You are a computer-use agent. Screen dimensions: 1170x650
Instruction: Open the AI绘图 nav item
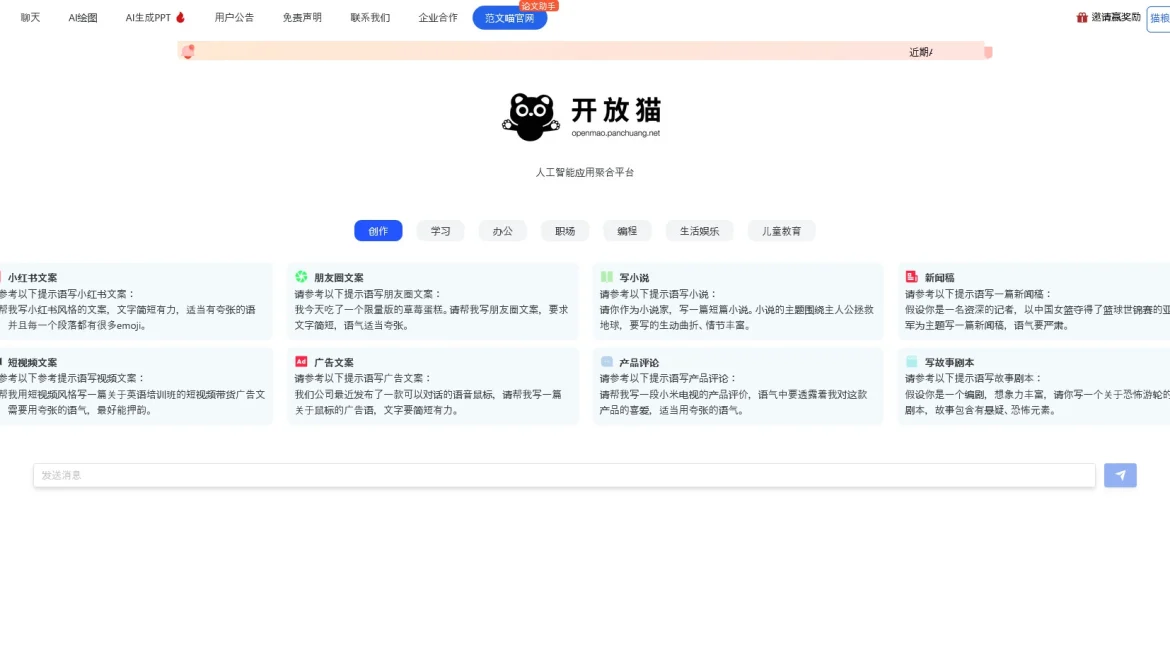click(83, 17)
